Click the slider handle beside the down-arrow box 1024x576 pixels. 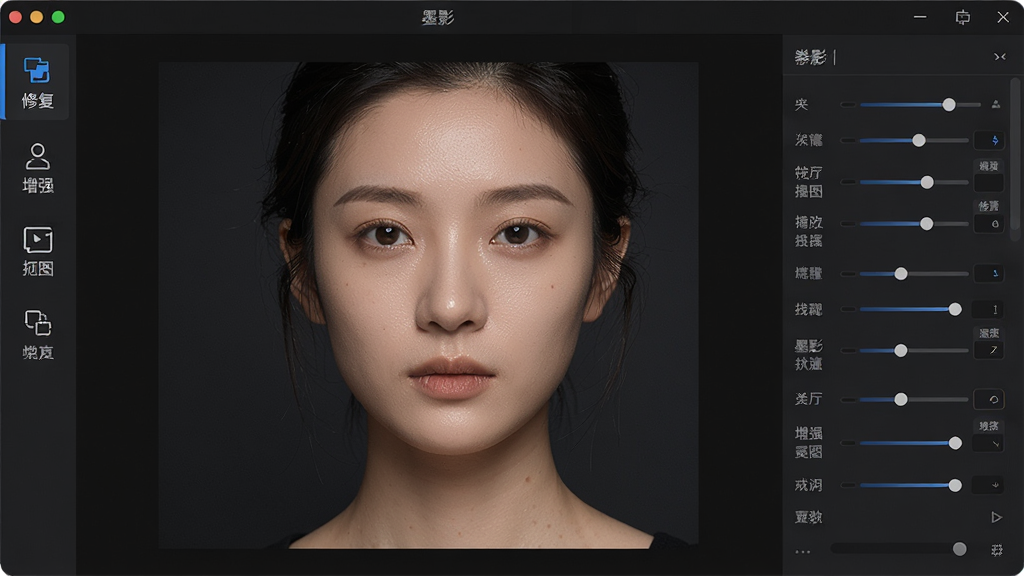[x=955, y=485]
